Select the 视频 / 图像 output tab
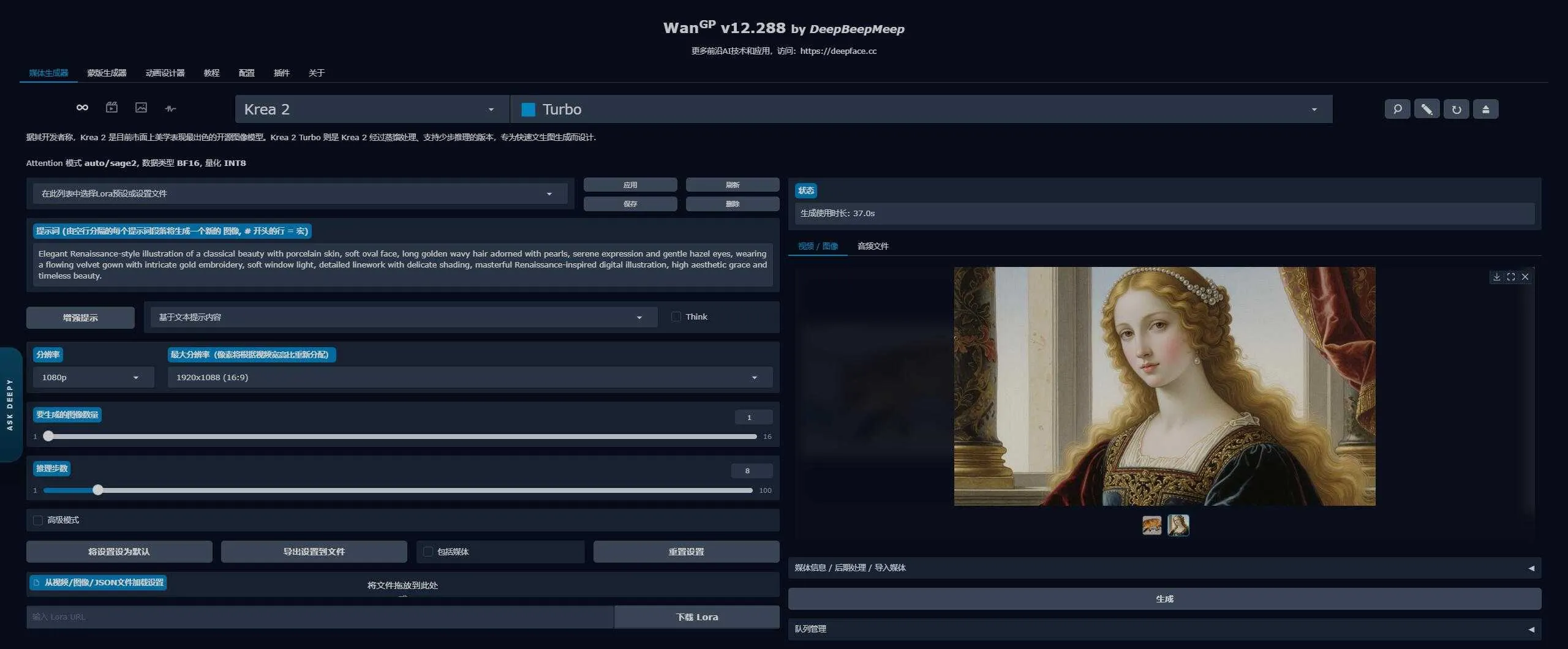Viewport: 1568px width, 649px height. click(818, 246)
